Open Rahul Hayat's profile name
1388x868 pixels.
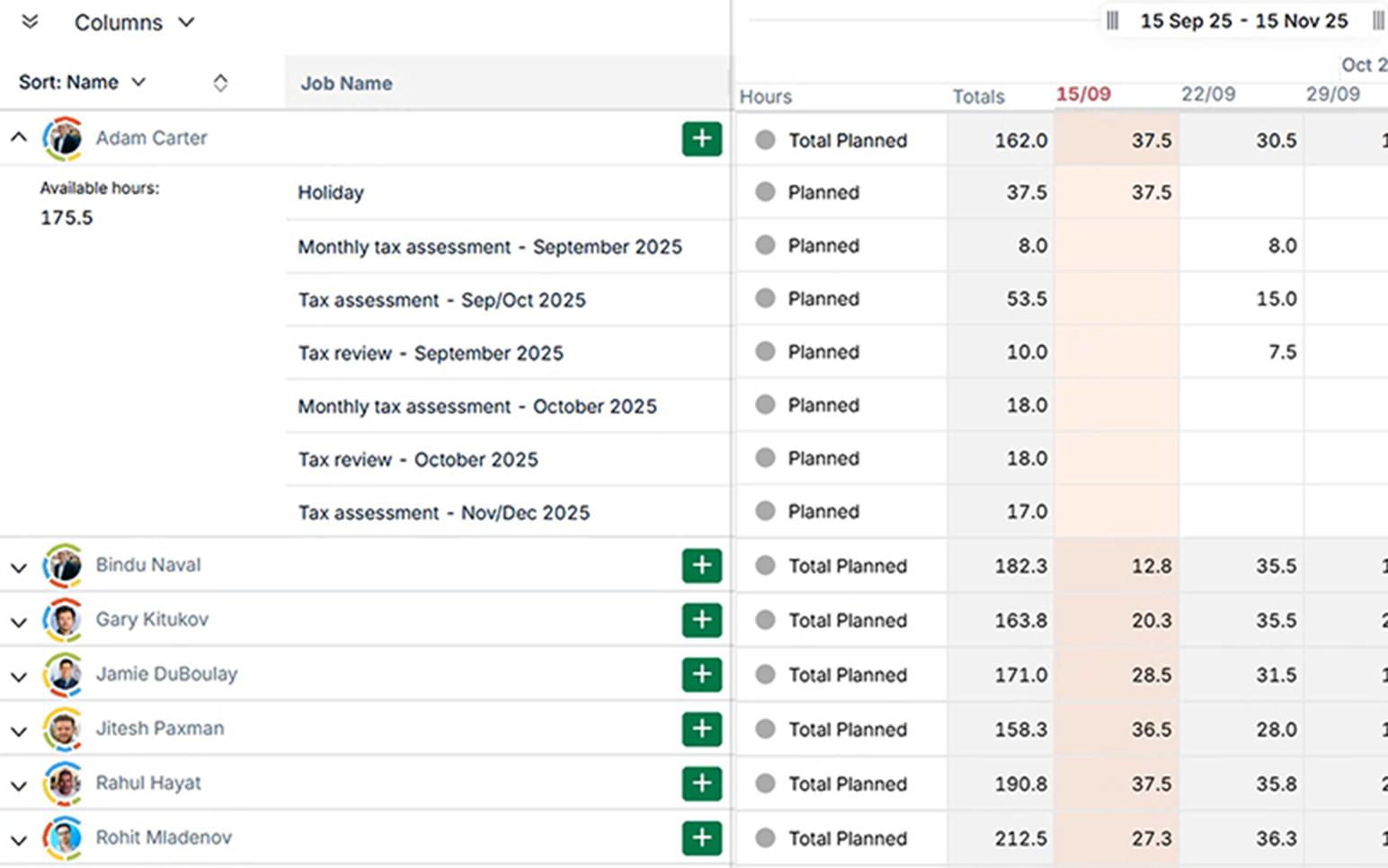(x=148, y=784)
